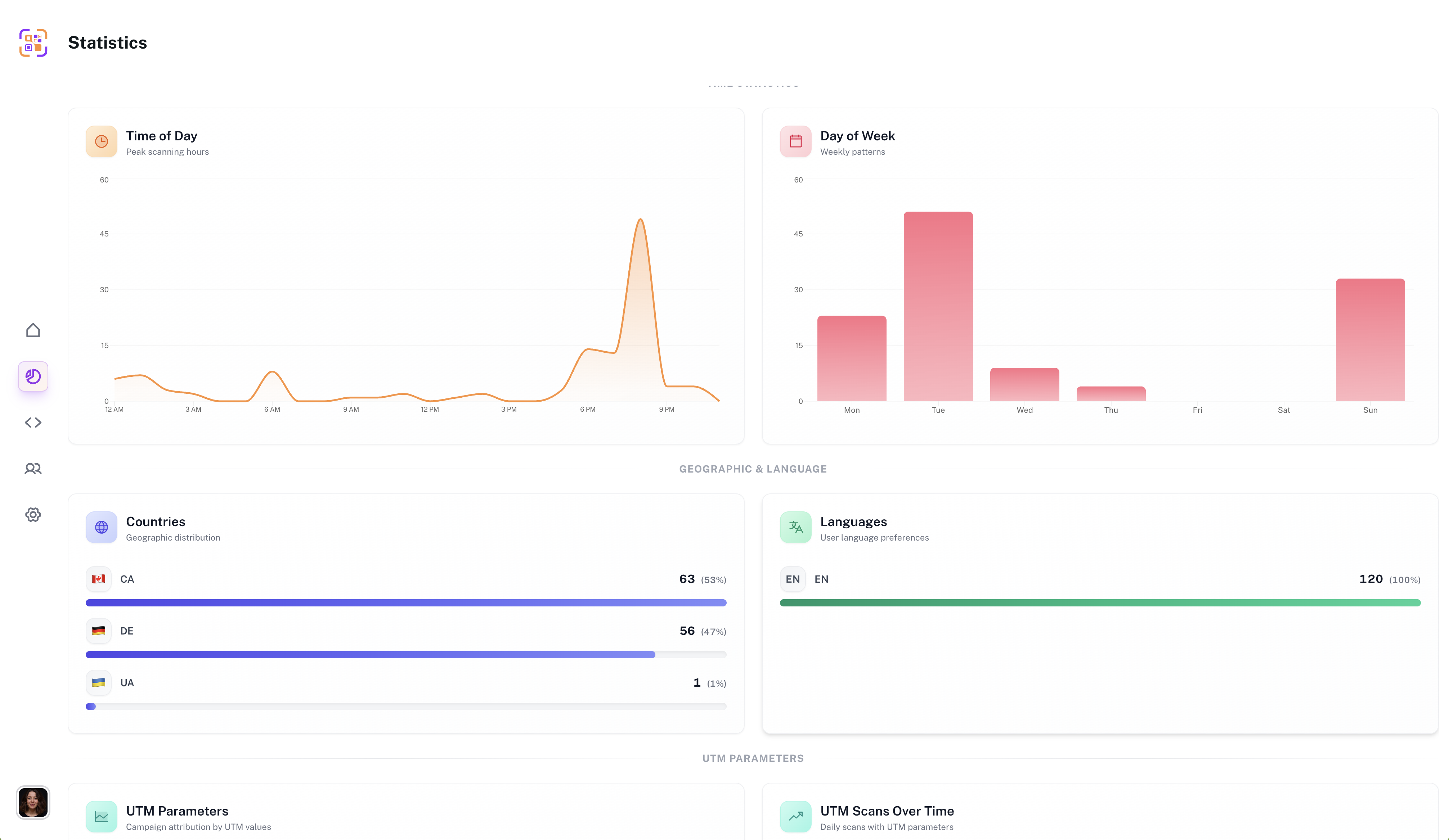Click the EN language badge
This screenshot has height=840, width=1449.
tap(792, 579)
